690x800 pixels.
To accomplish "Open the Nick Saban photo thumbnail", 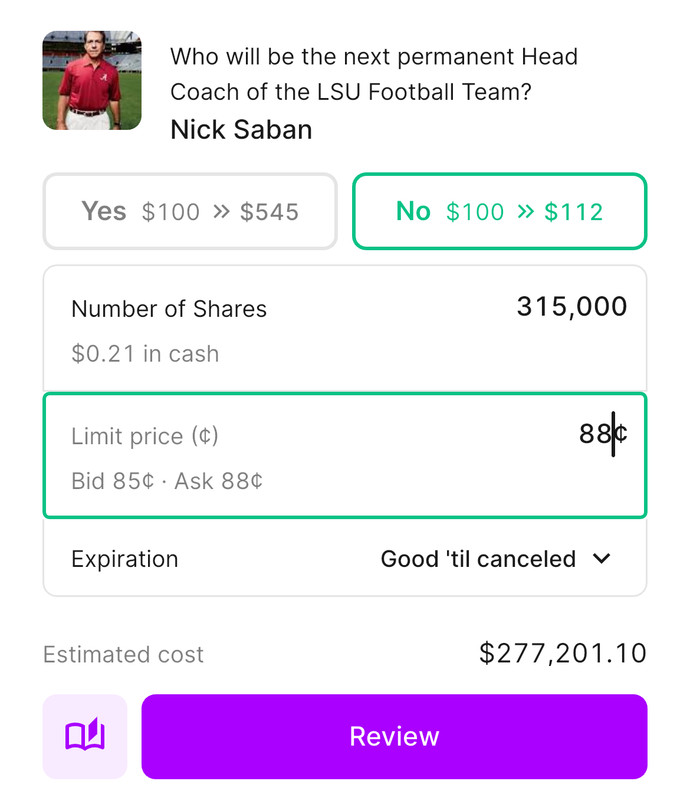I will (x=92, y=80).
